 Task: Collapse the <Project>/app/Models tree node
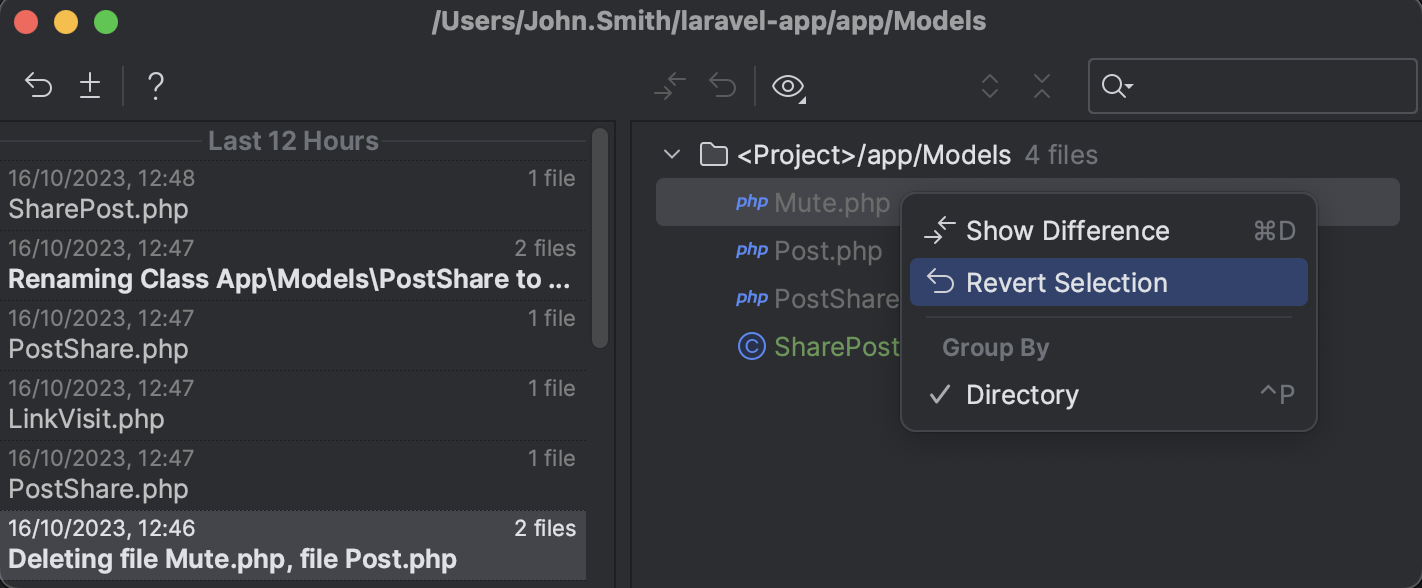coord(672,155)
